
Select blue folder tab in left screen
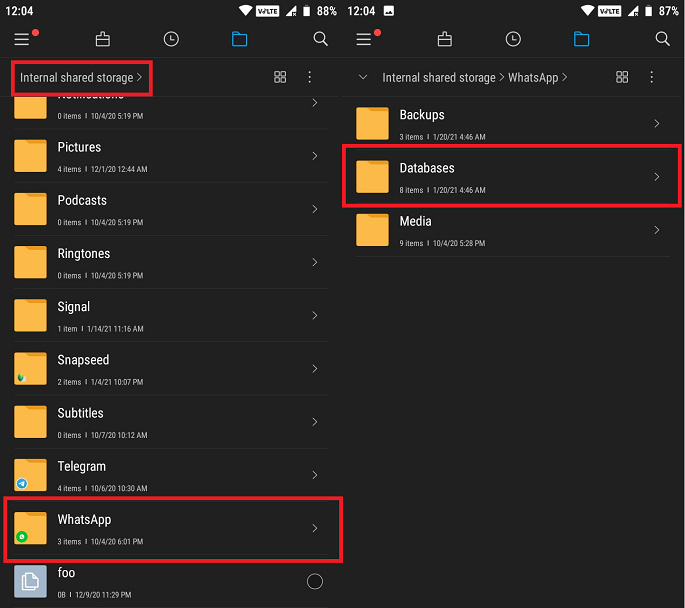239,39
